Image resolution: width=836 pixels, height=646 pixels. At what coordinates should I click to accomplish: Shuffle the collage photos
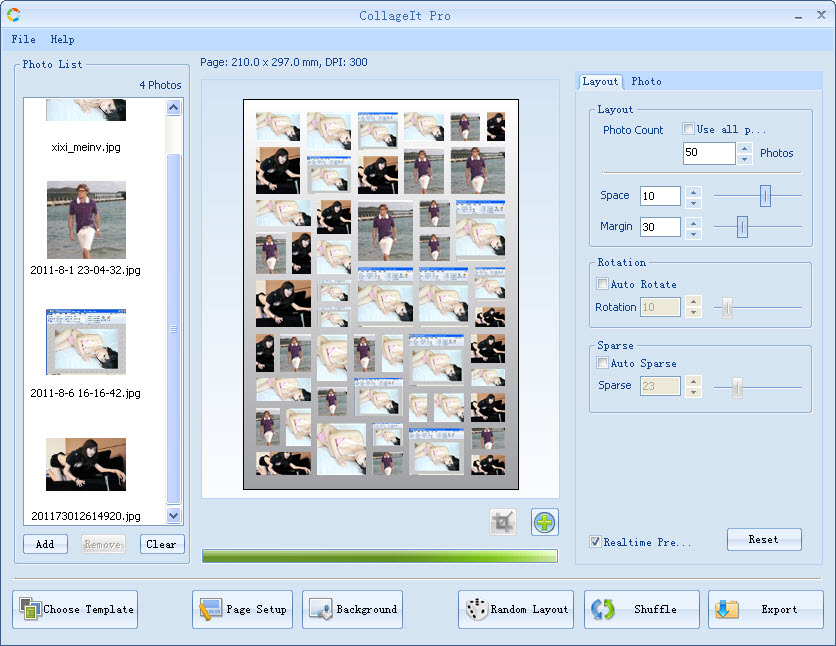[641, 609]
